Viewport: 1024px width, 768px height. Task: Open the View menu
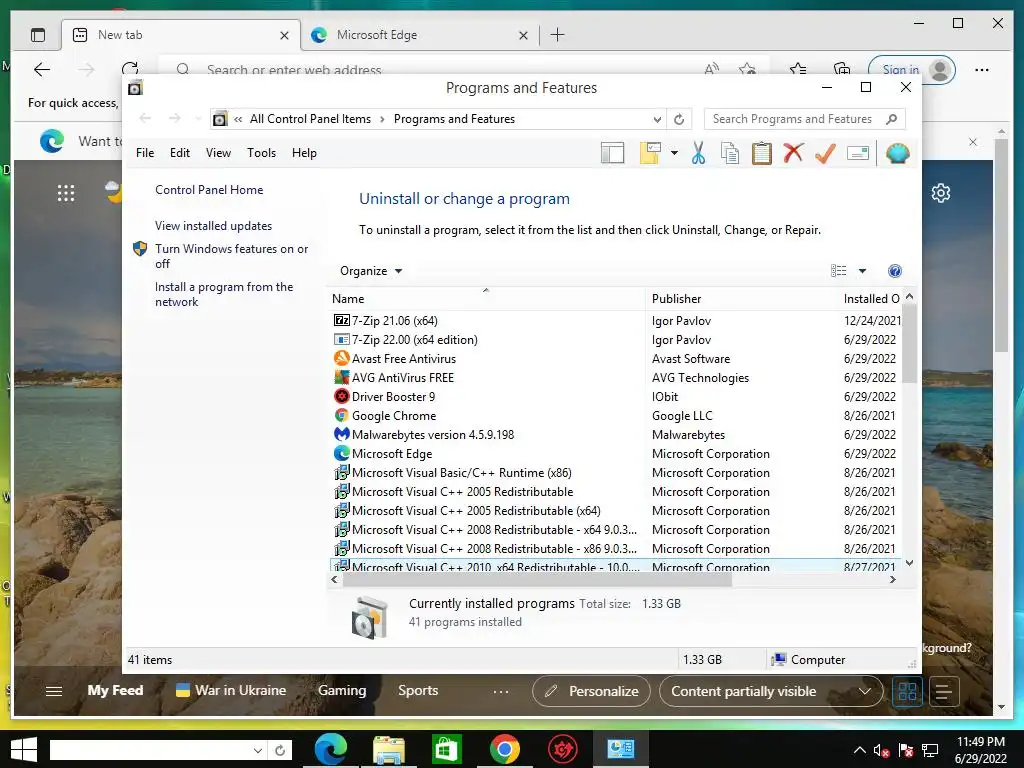pyautogui.click(x=218, y=153)
